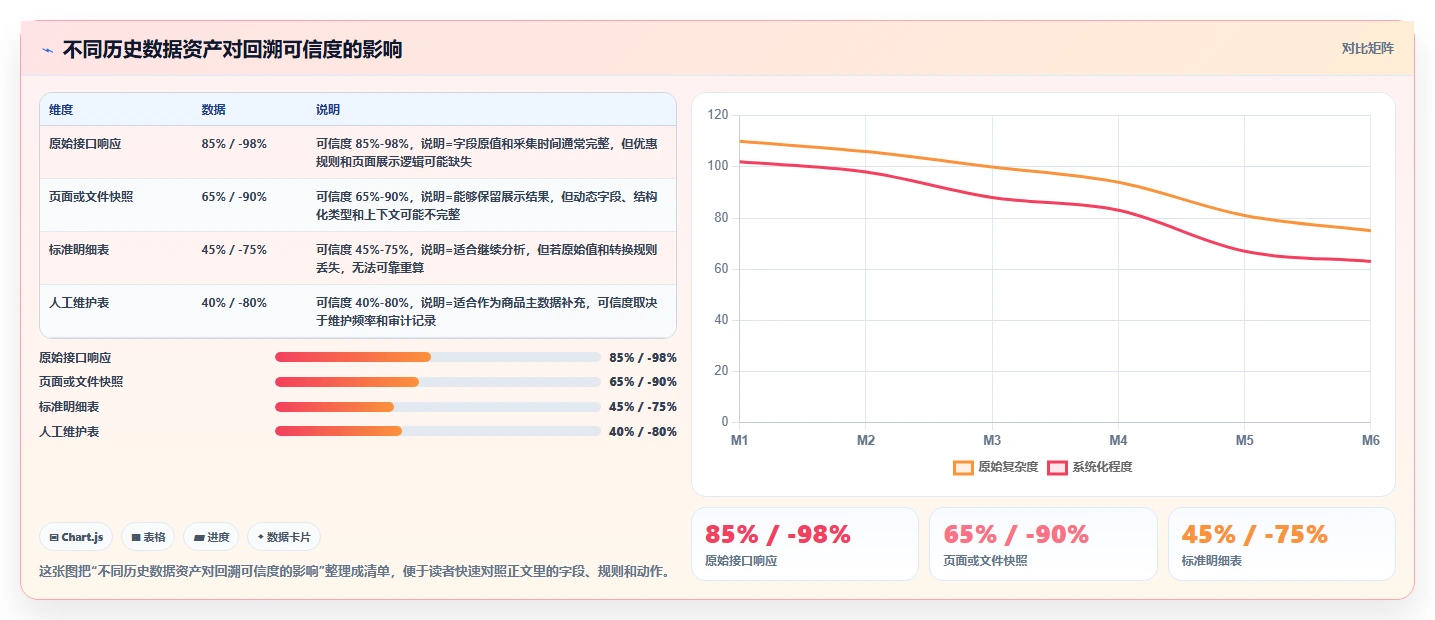
Task: Click the 85% / -98% table cell
Action: tap(234, 143)
